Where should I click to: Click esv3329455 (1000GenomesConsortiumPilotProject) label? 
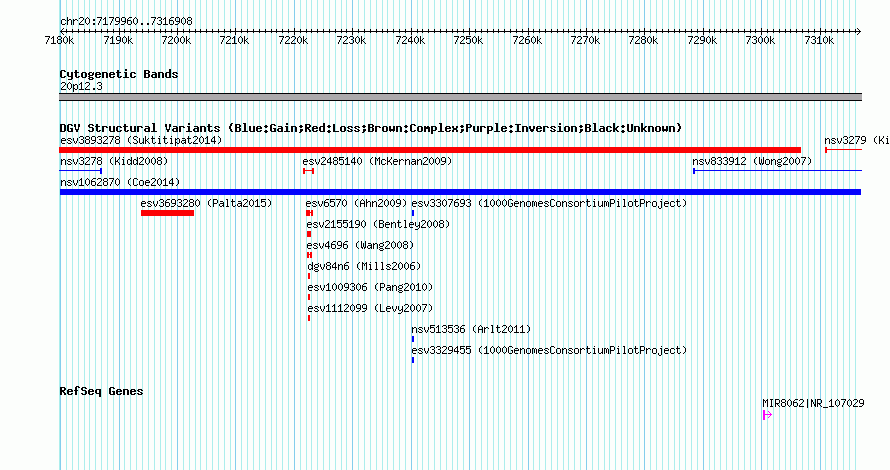pyautogui.click(x=549, y=350)
